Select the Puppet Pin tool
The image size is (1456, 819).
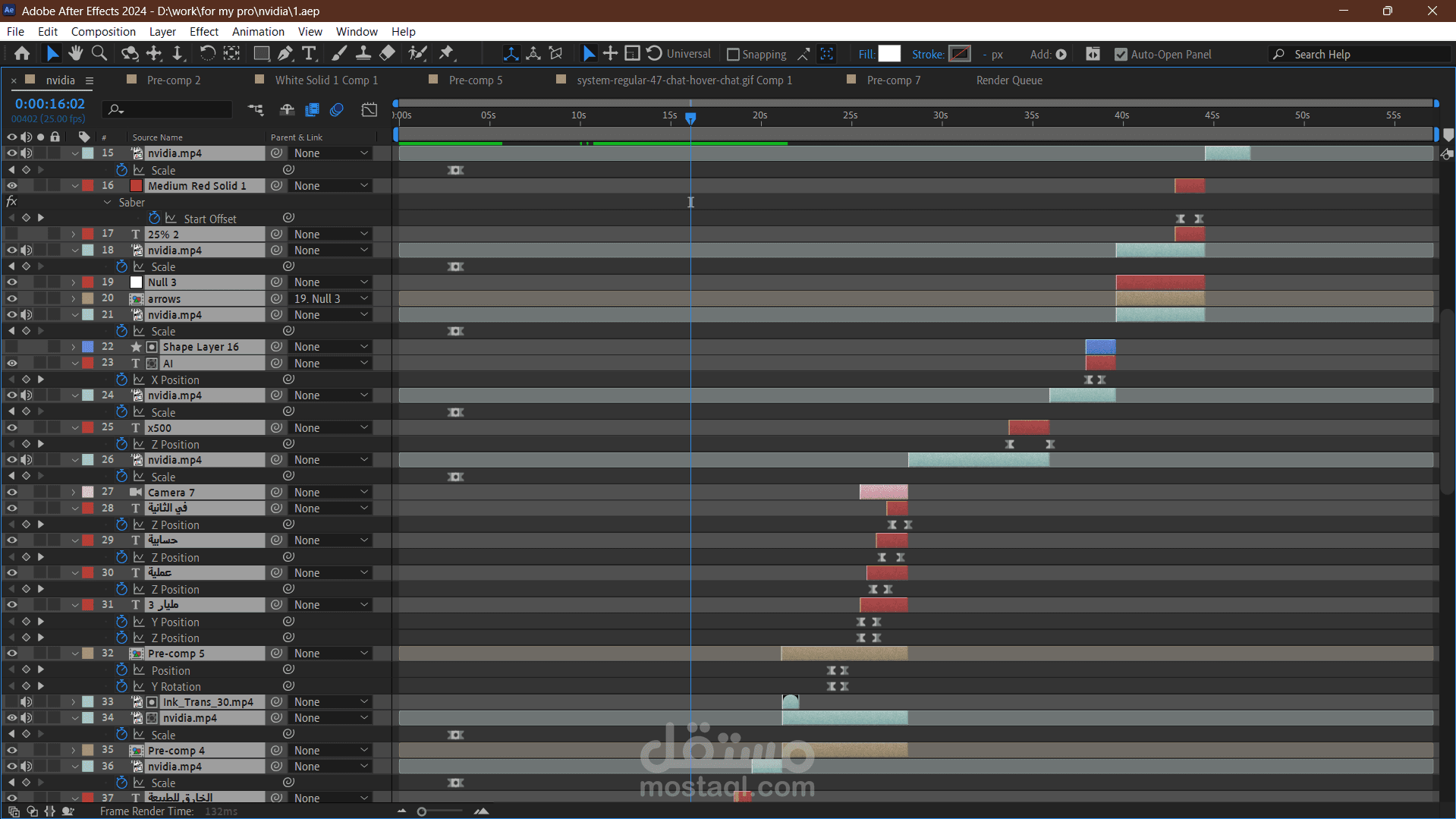(447, 54)
